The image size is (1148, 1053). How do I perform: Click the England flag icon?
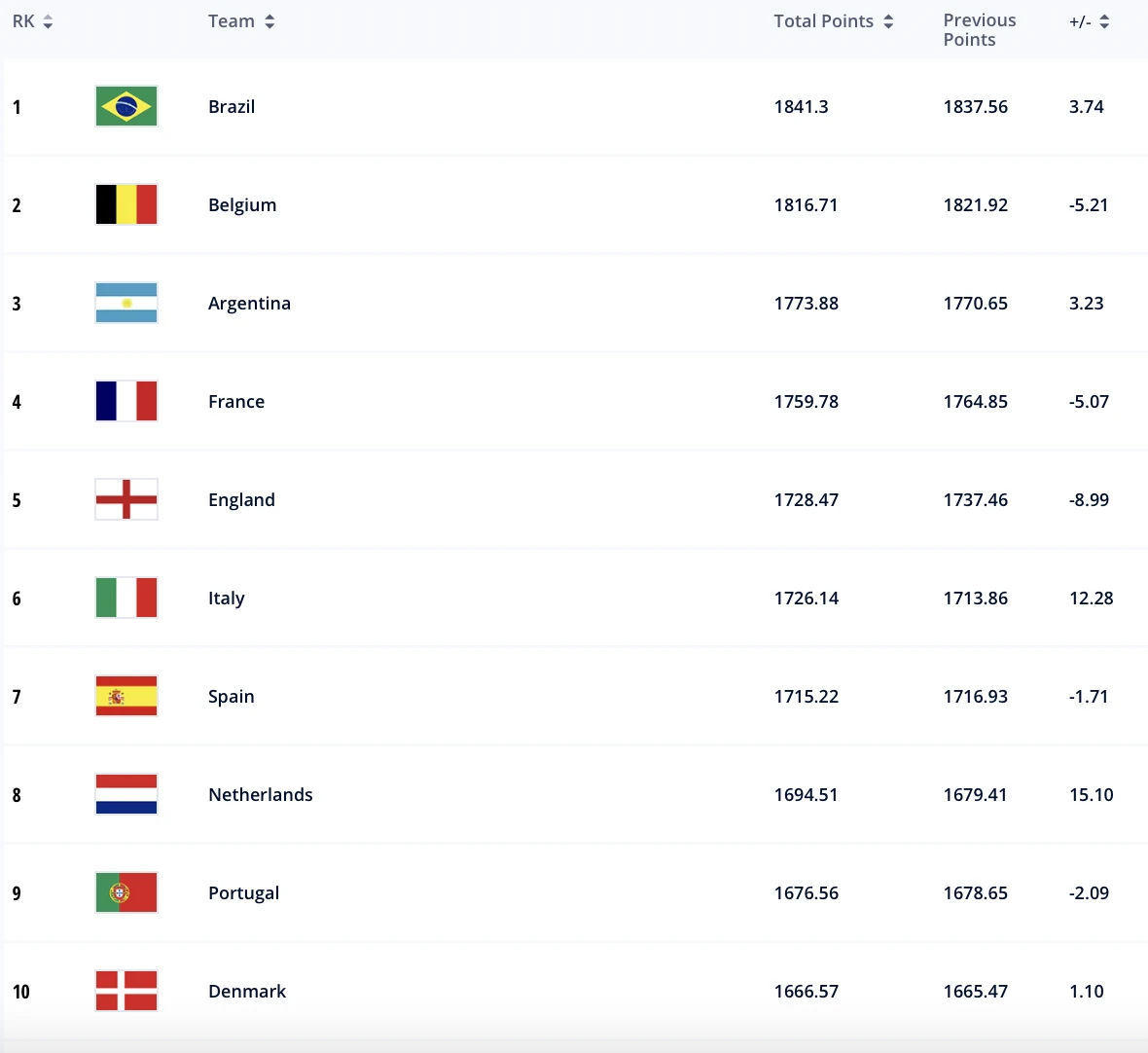pos(126,499)
